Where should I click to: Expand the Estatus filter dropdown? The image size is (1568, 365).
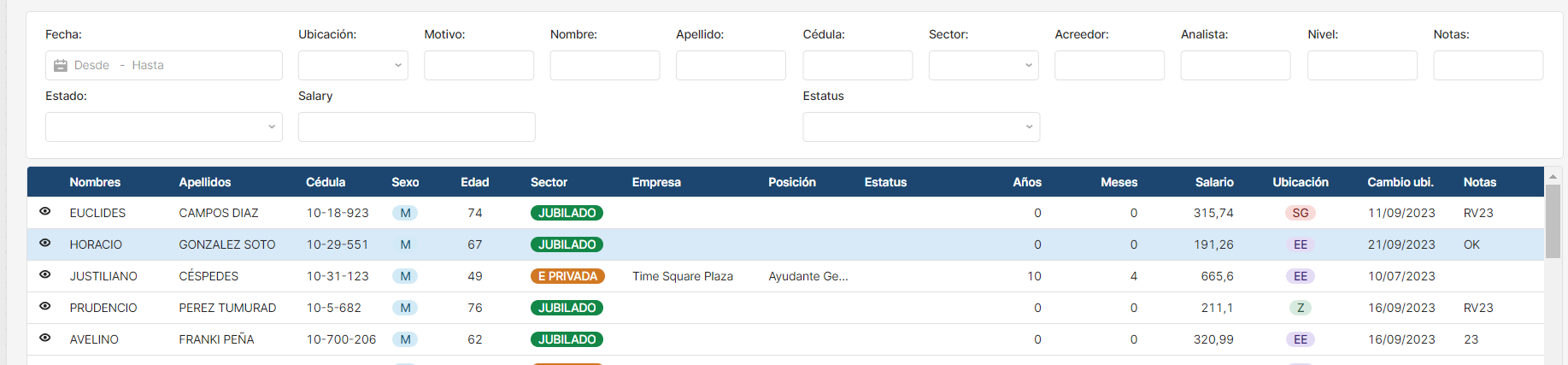(x=921, y=127)
